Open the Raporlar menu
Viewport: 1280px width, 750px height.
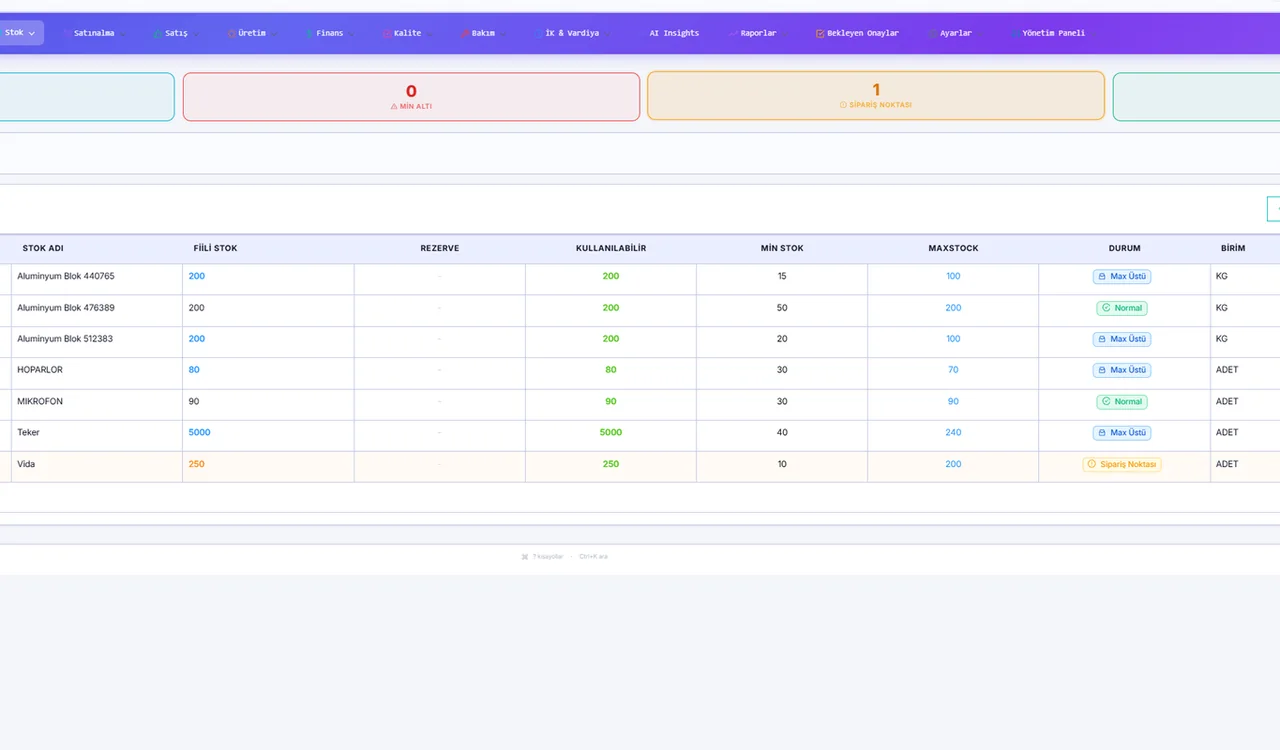coord(757,33)
